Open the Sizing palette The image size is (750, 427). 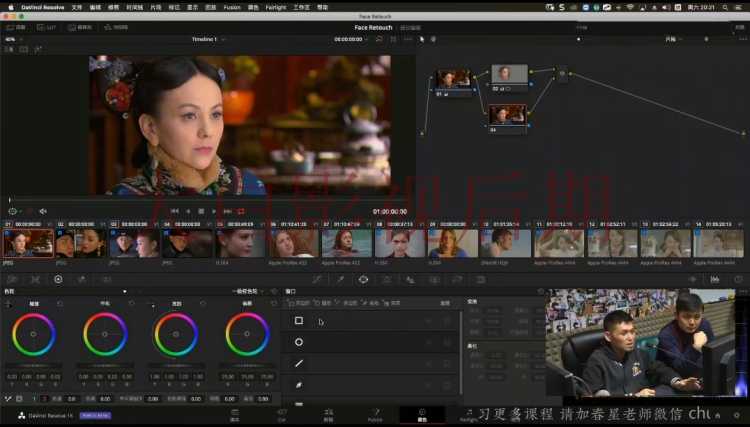point(457,279)
